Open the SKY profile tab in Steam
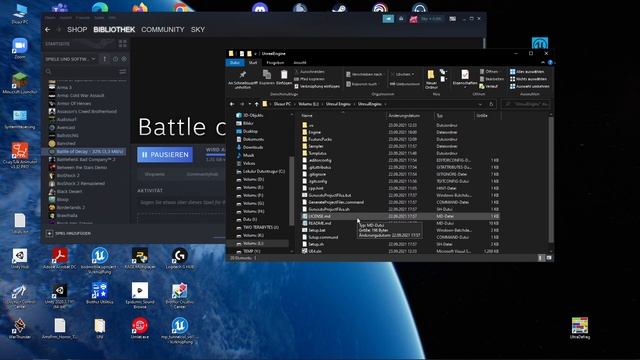Viewport: 640px width, 360px height. [198, 29]
